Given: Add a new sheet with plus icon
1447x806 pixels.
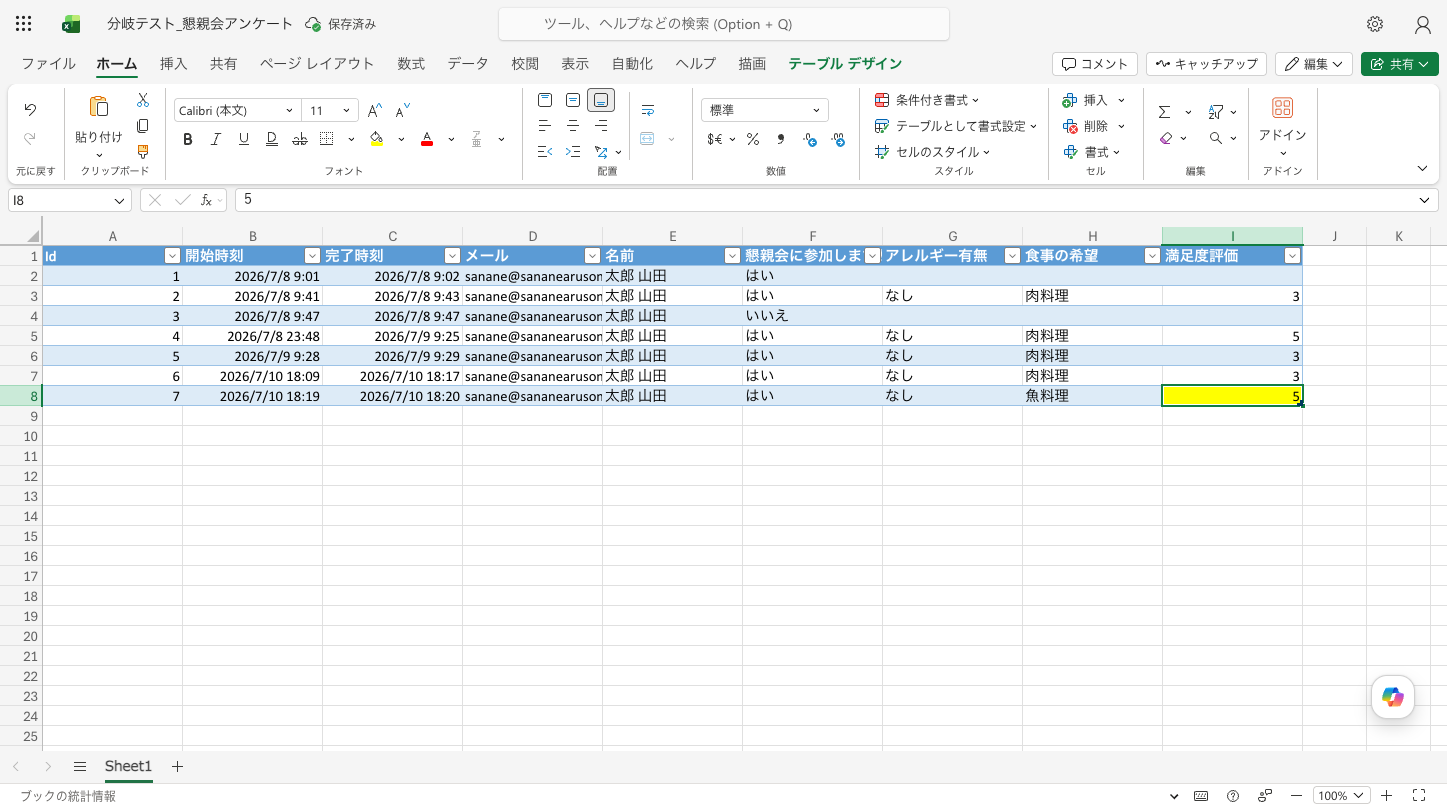Looking at the screenshot, I should pos(178,767).
